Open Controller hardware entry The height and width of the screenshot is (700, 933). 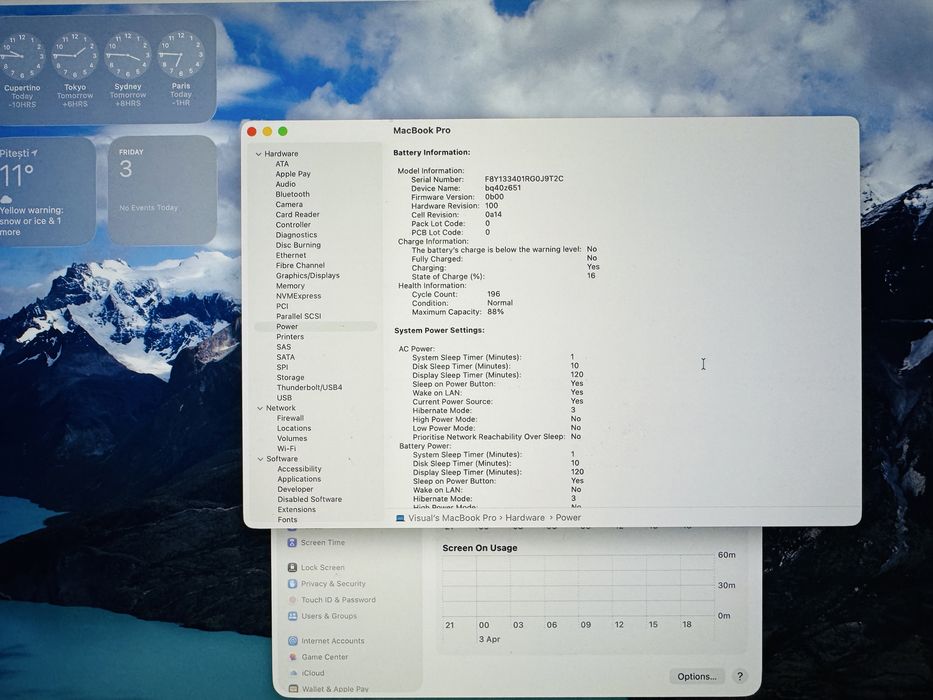click(x=293, y=224)
